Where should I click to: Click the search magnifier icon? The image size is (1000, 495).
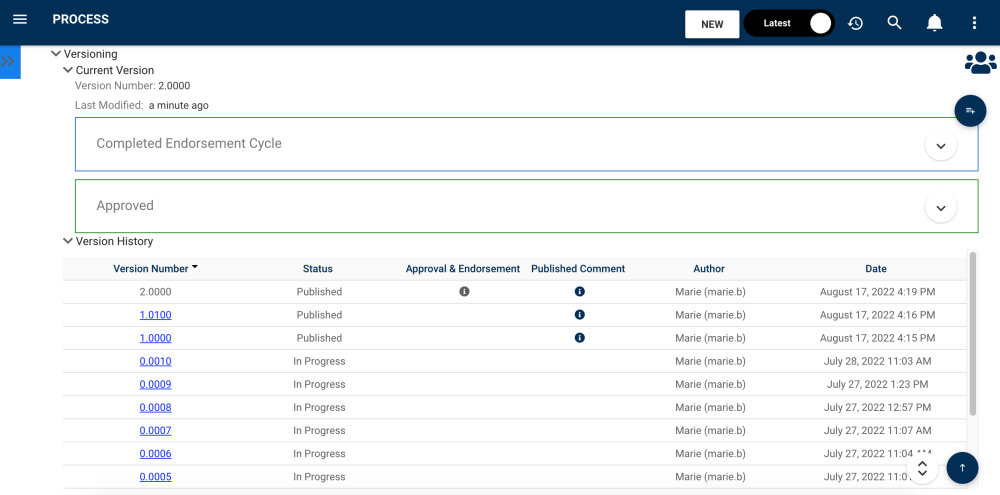coord(895,23)
